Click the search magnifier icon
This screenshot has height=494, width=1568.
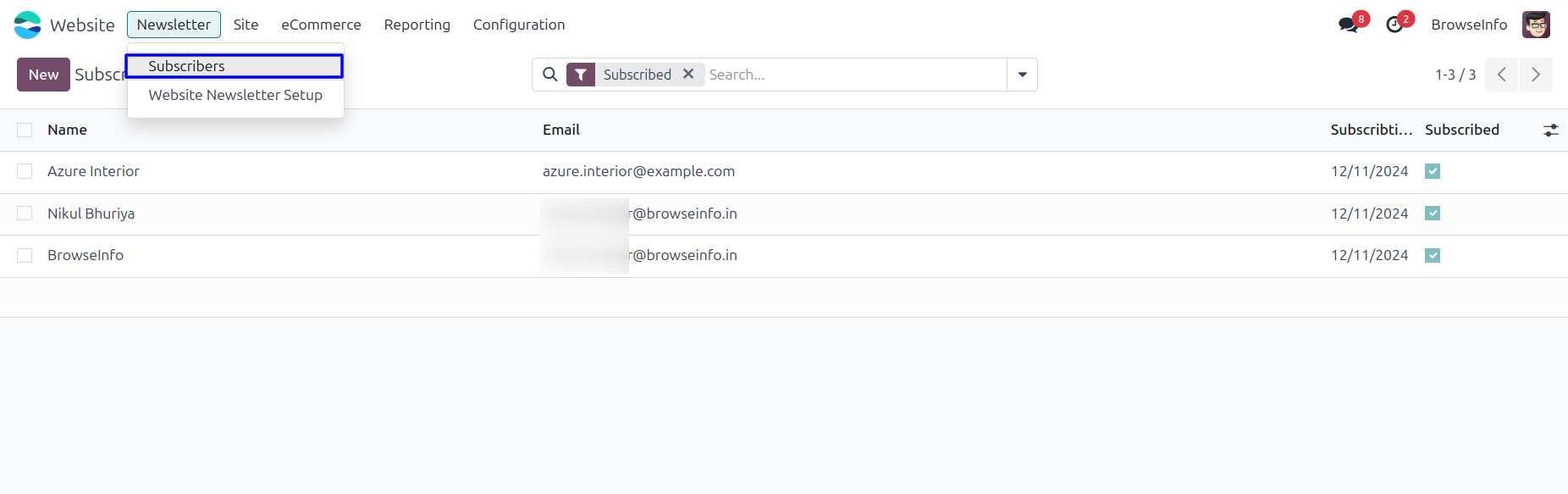pos(550,75)
